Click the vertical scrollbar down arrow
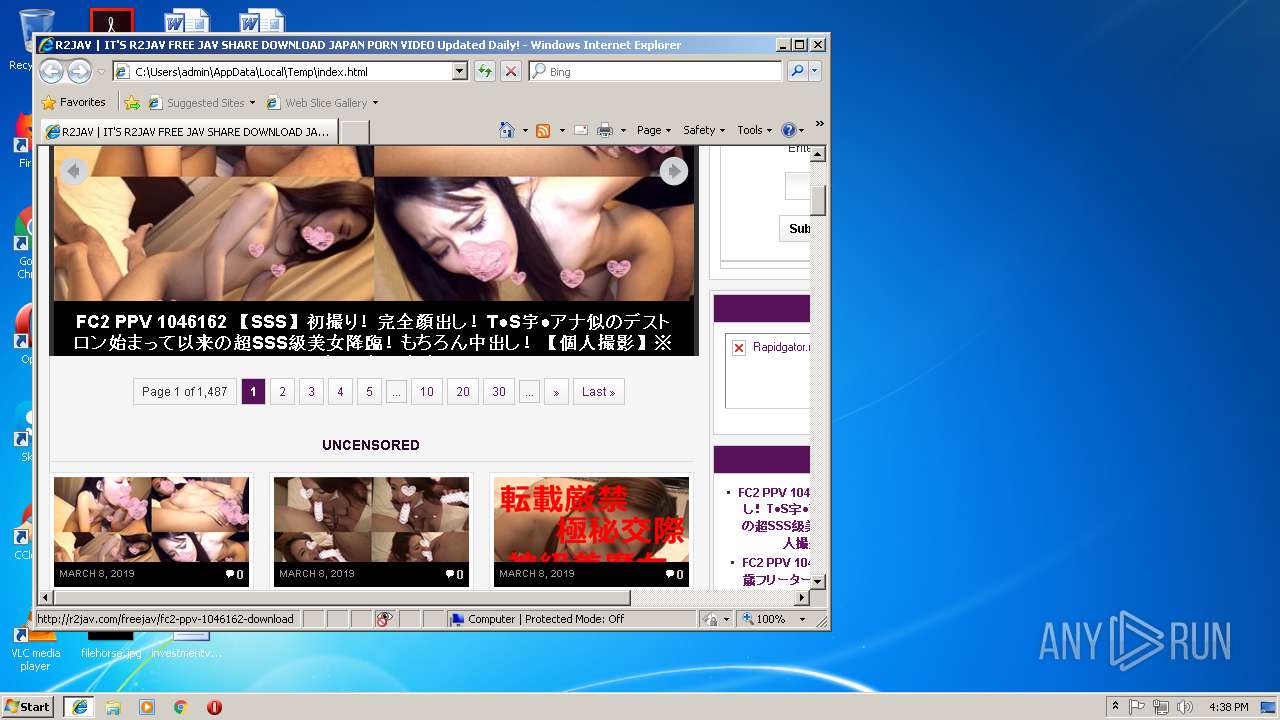Image resolution: width=1280 pixels, height=720 pixels. 818,581
